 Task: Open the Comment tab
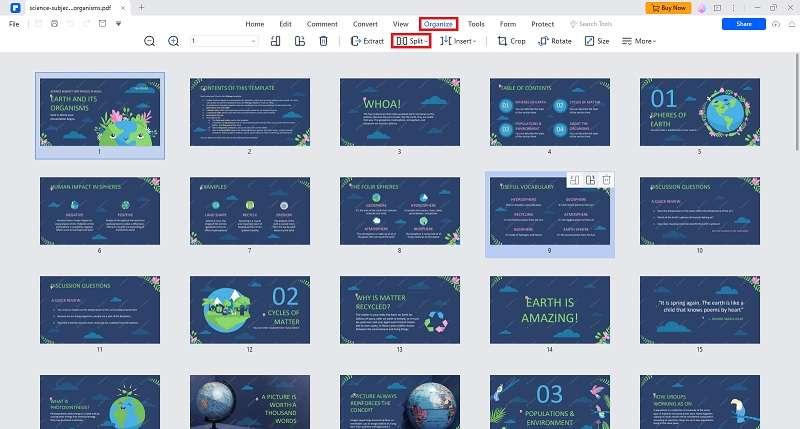click(322, 24)
